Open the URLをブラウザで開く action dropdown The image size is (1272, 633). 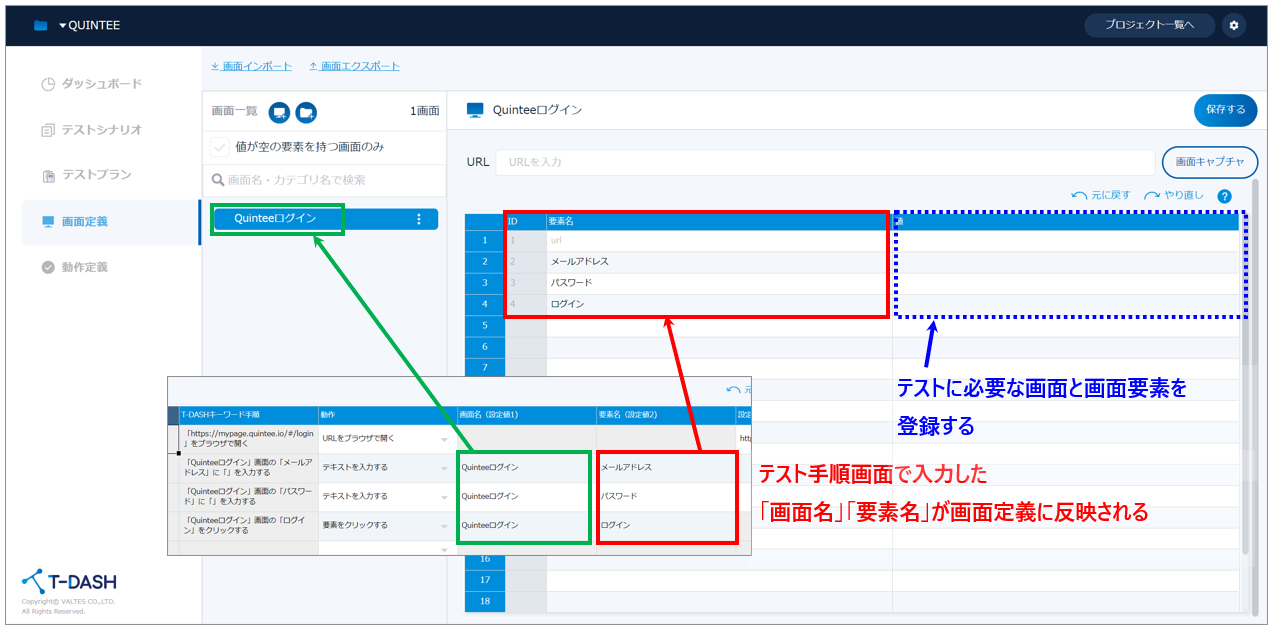(444, 439)
